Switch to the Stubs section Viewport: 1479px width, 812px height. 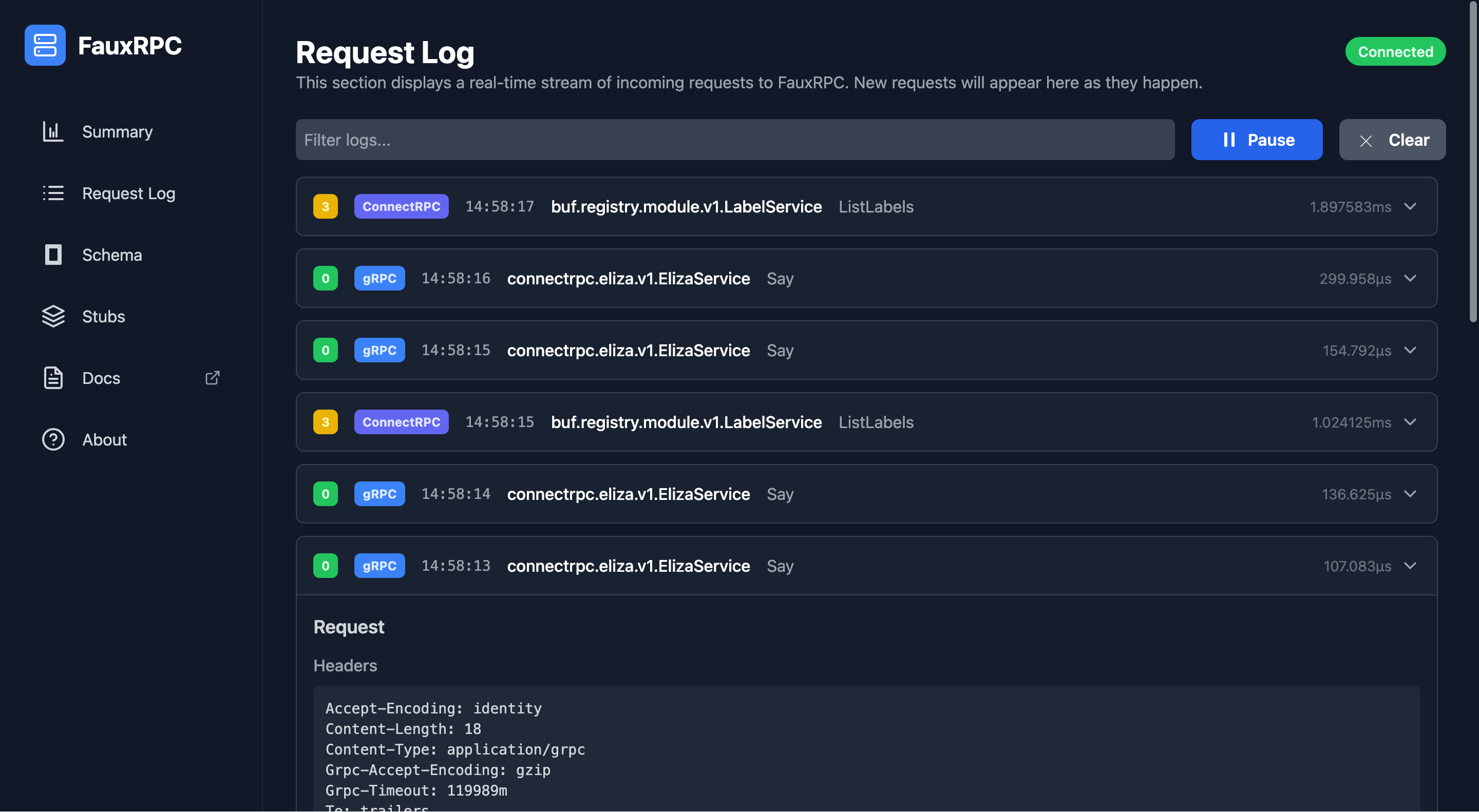[x=103, y=316]
